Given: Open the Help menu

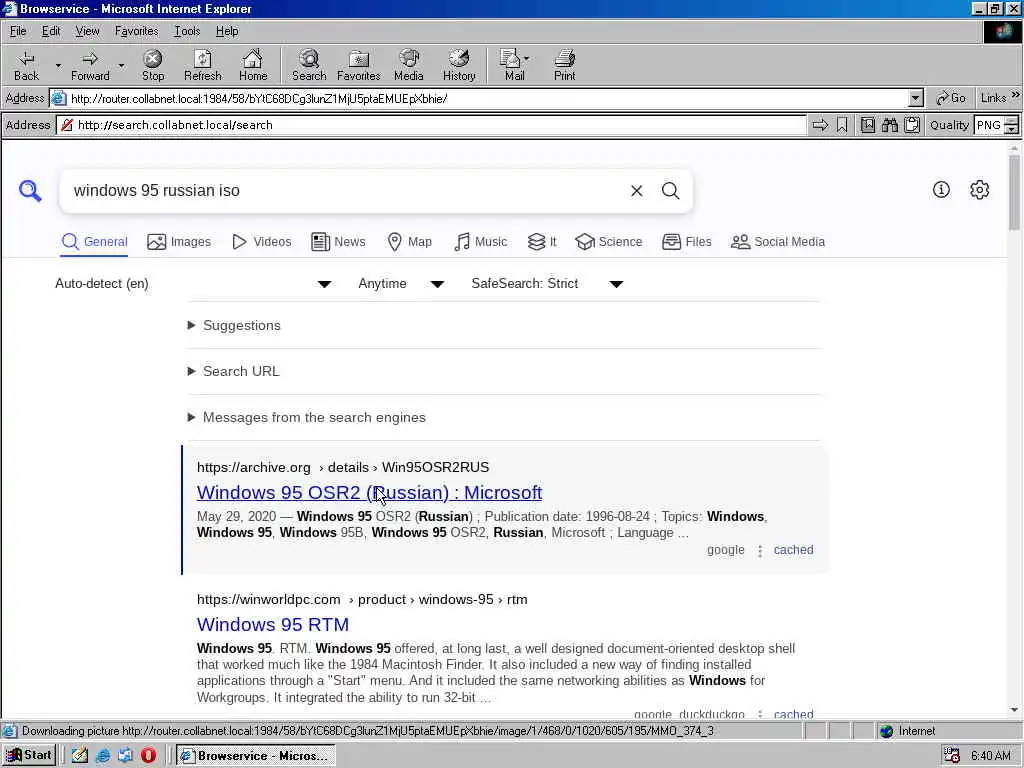Looking at the screenshot, I should pos(227,31).
